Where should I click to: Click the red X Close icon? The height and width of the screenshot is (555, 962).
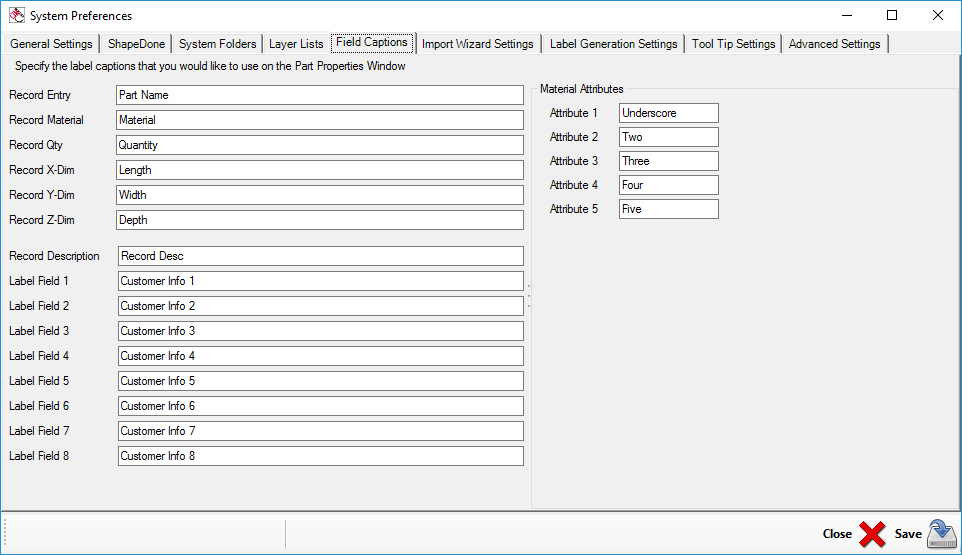coord(872,534)
